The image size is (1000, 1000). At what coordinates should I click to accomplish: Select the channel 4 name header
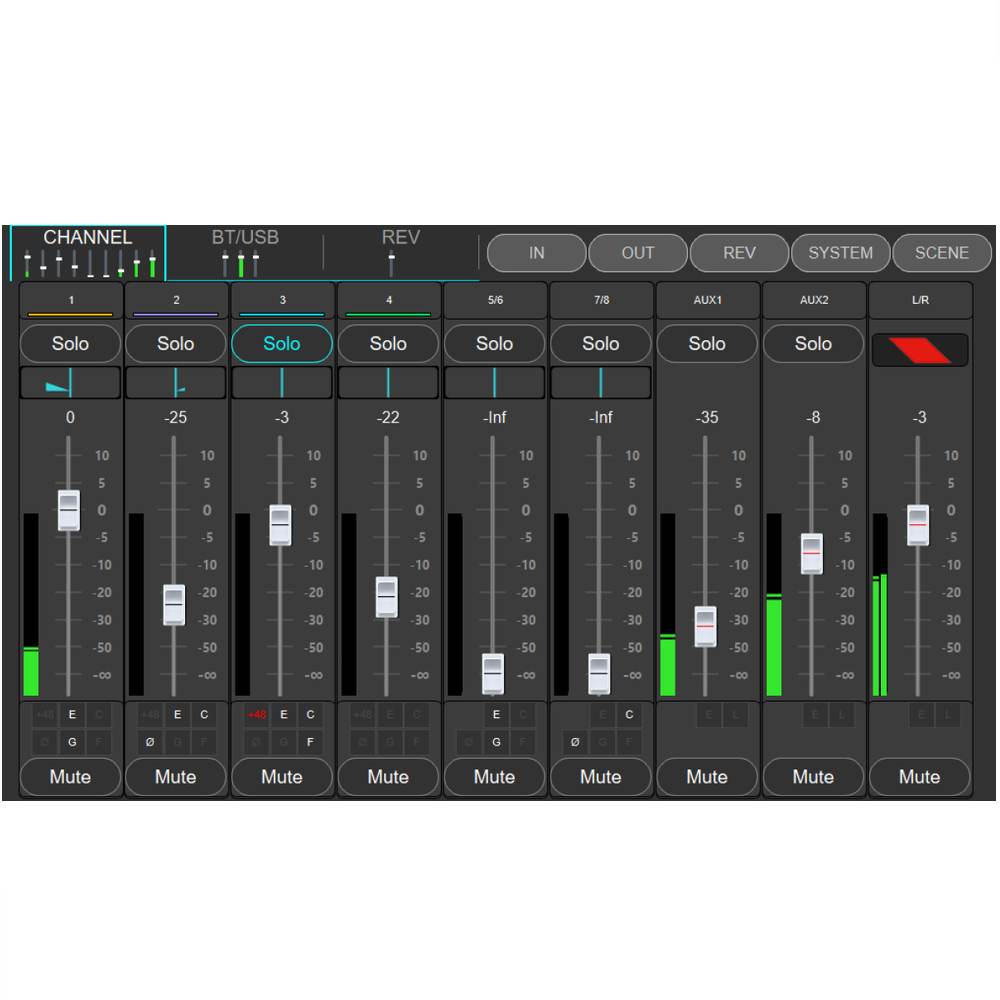pos(389,301)
